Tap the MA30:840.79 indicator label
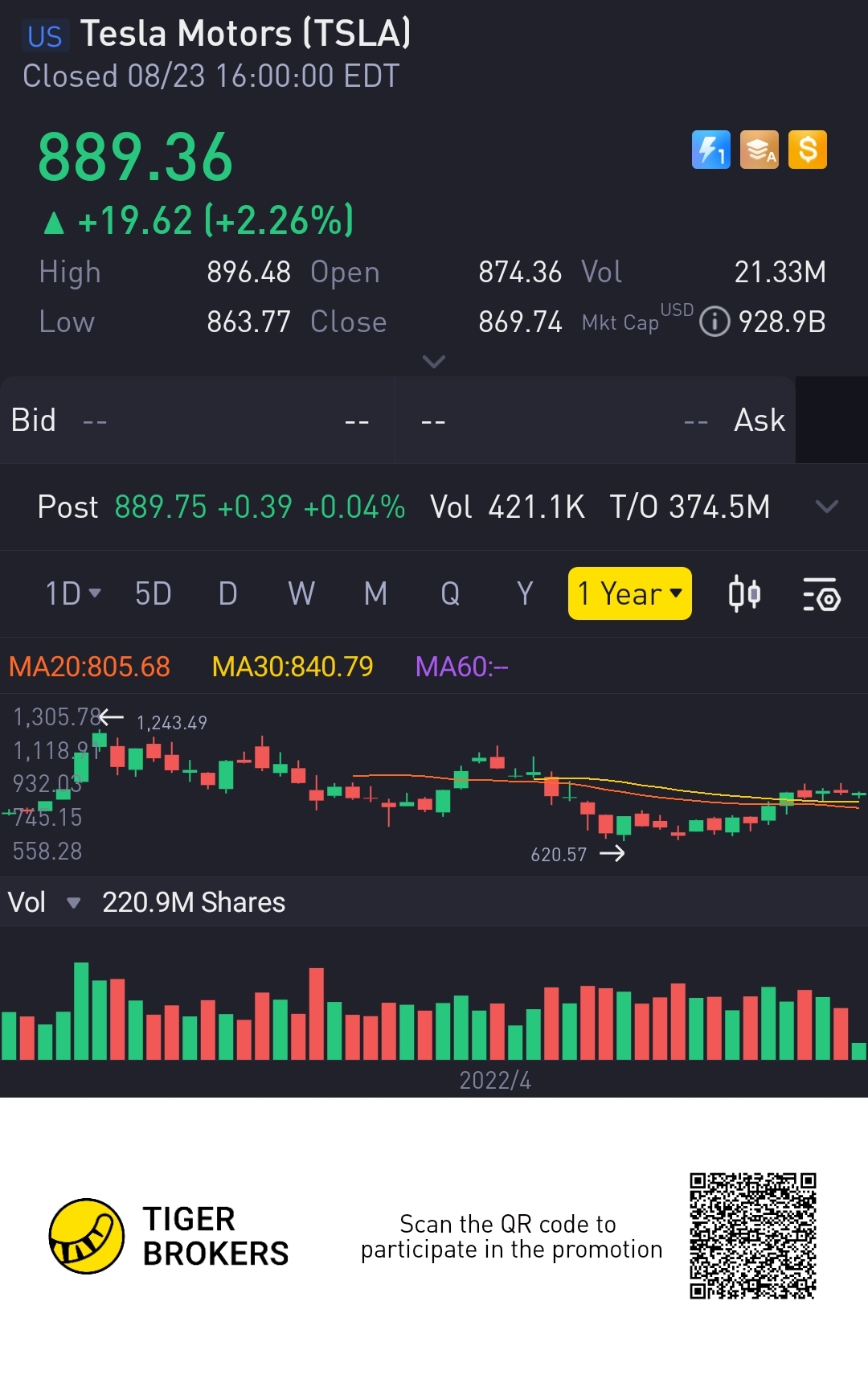 (x=293, y=667)
